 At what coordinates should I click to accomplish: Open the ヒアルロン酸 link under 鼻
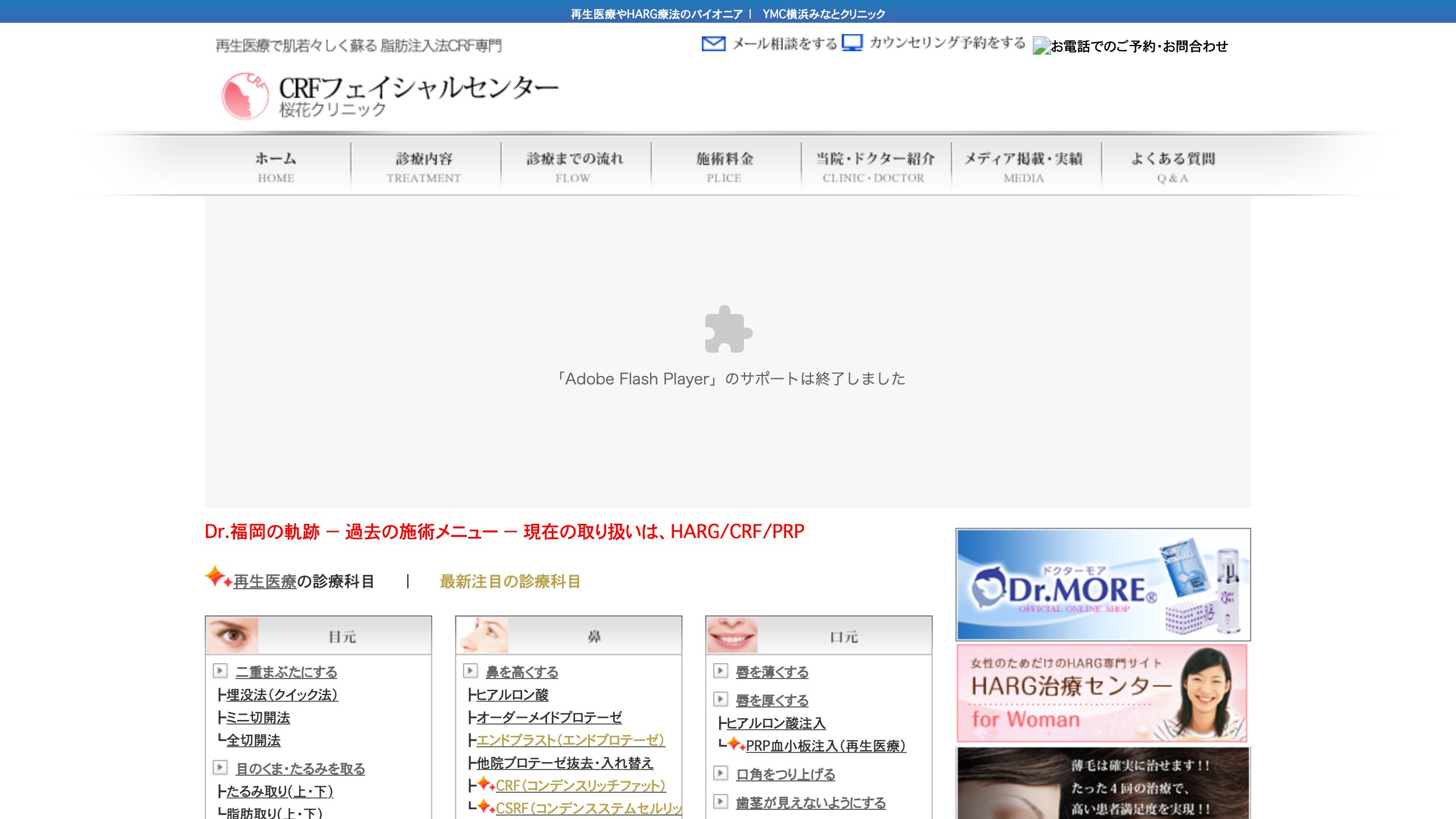[512, 694]
